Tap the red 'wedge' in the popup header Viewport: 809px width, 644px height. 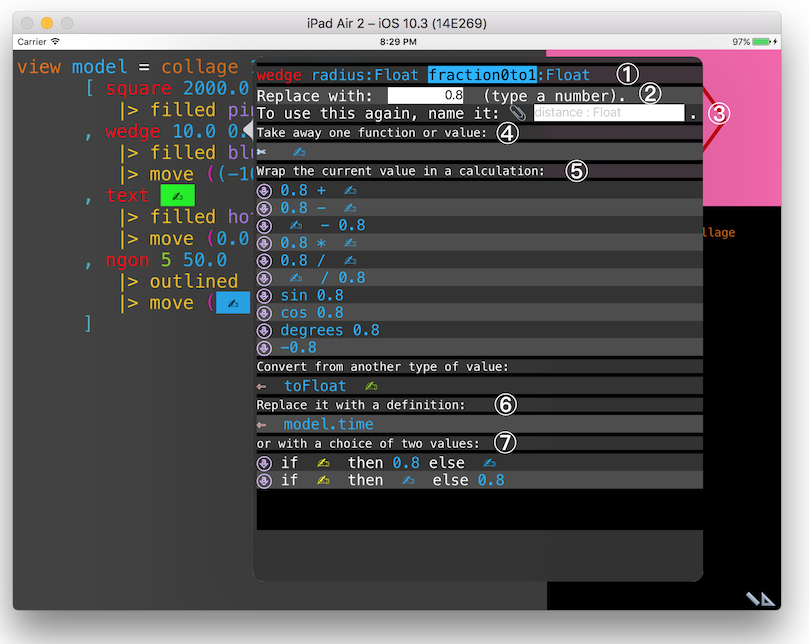pyautogui.click(x=279, y=75)
